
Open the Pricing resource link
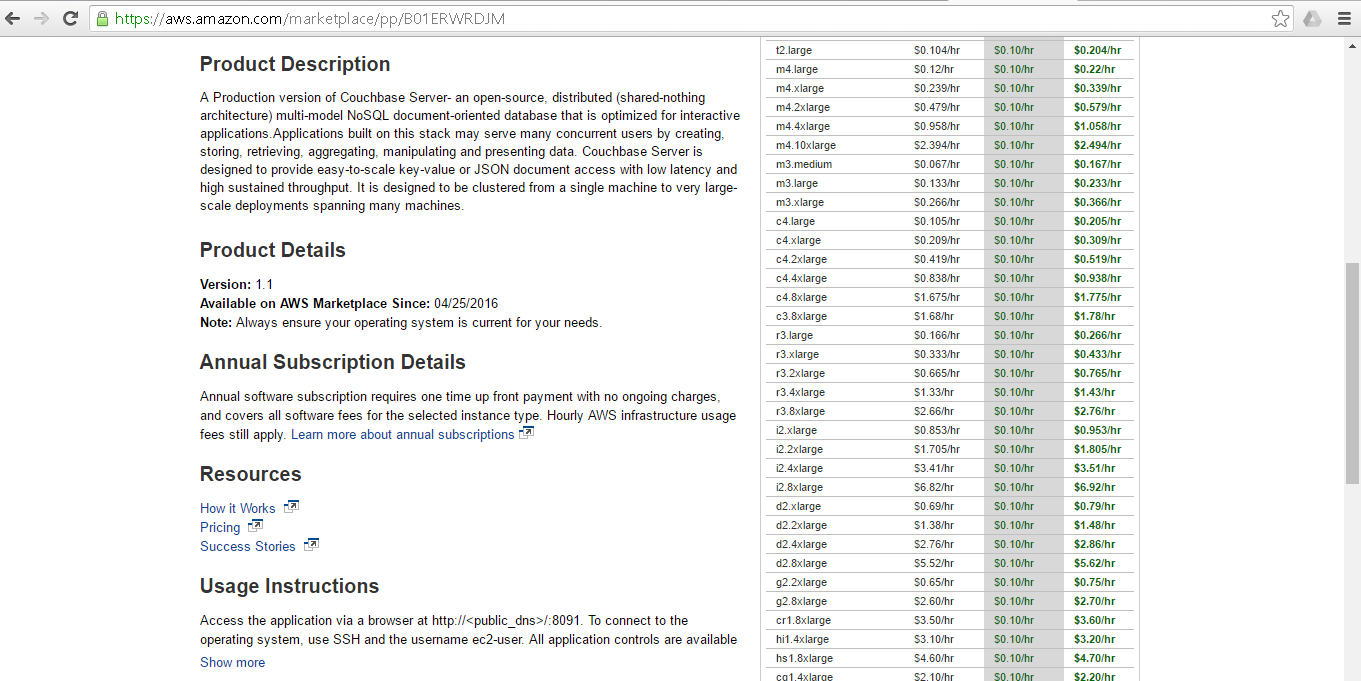click(218, 527)
